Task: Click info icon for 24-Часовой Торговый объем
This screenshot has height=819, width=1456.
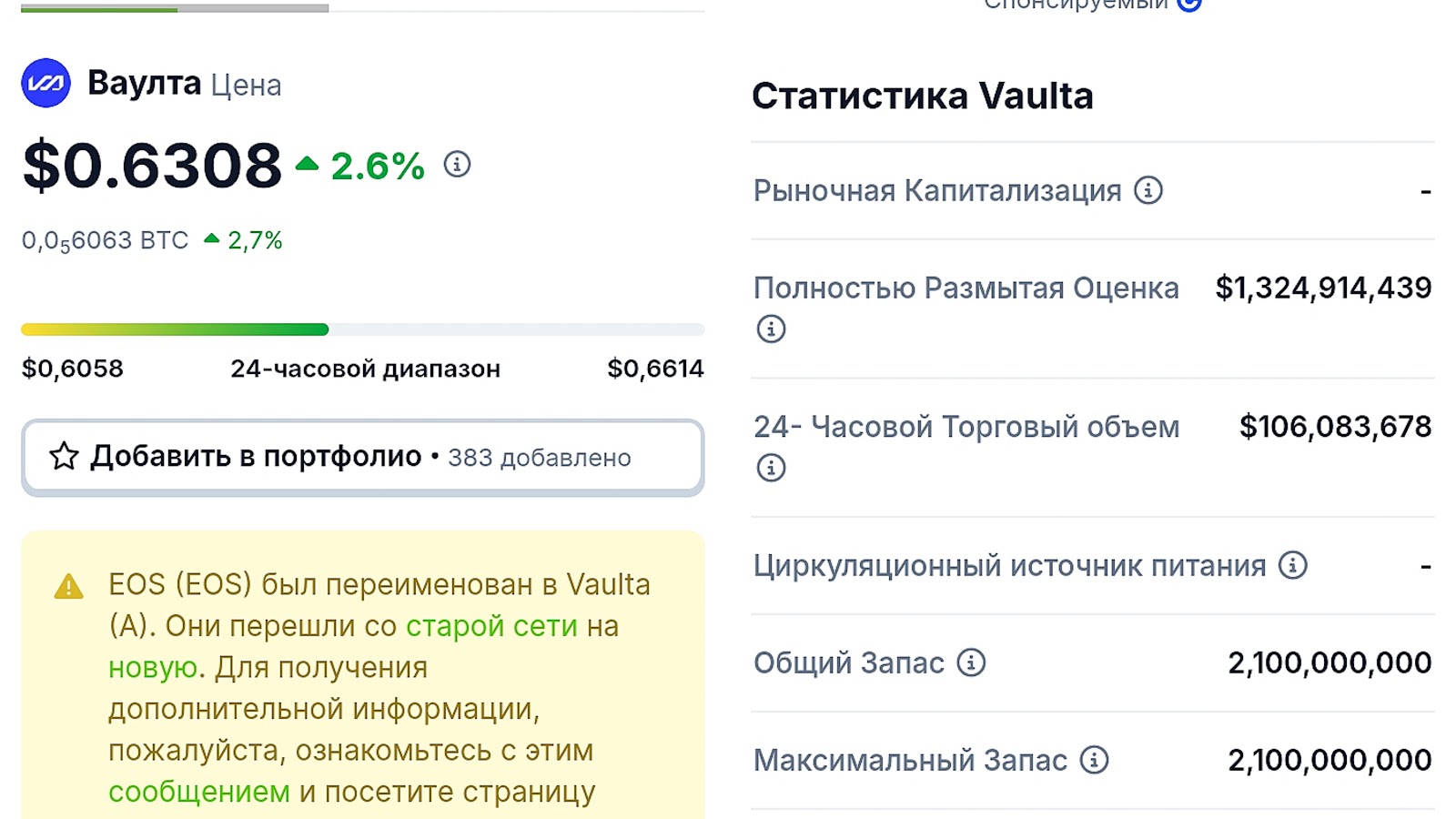Action: (770, 467)
